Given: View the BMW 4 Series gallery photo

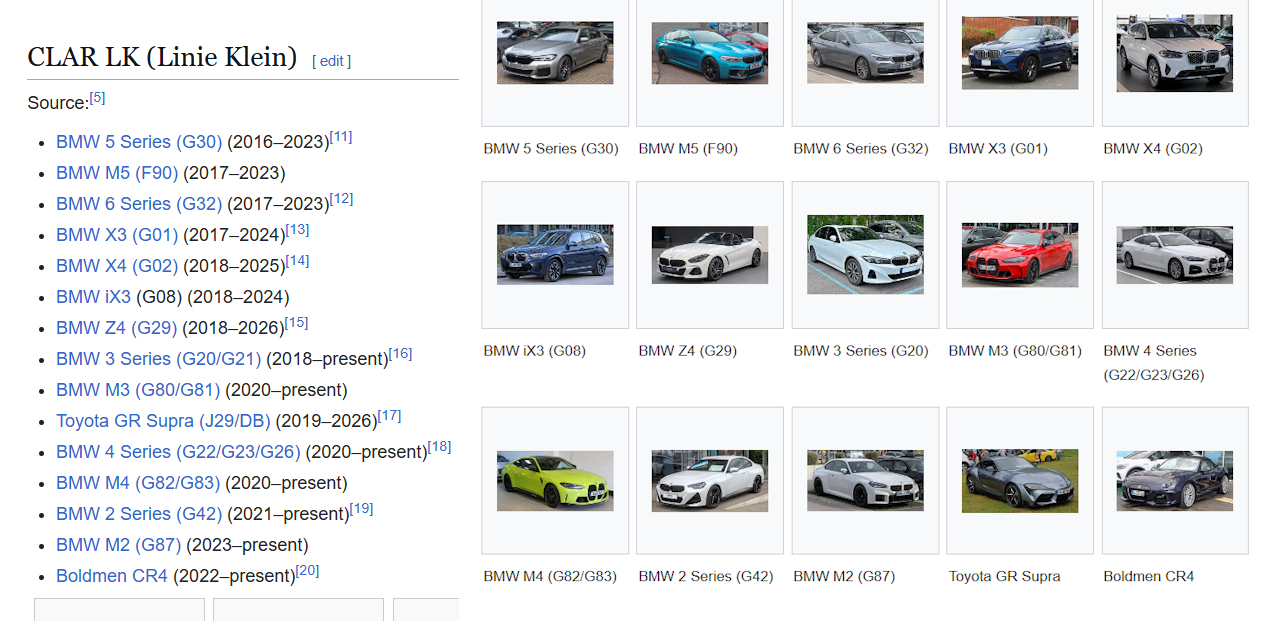Looking at the screenshot, I should [x=1175, y=255].
